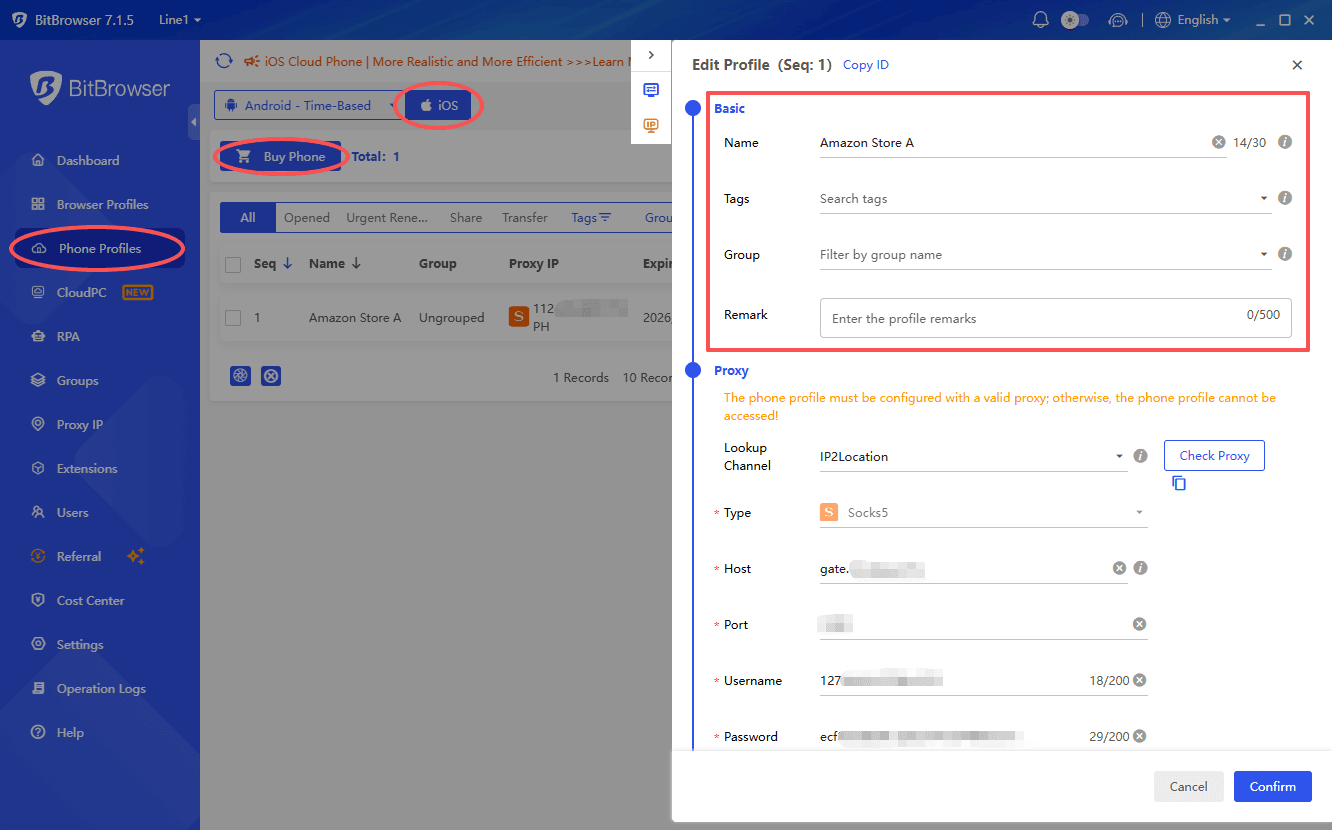Screen dimensions: 1332x830
Task: Open the Group filter dropdown
Action: point(1045,255)
